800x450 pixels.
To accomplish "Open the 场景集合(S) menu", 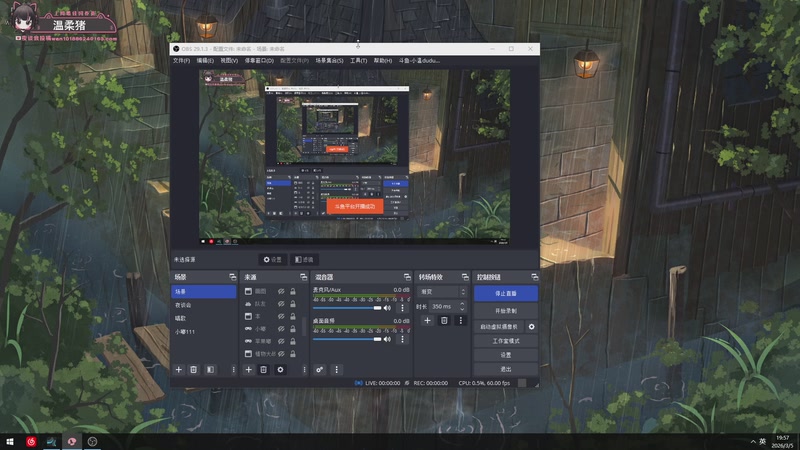I will (329, 61).
